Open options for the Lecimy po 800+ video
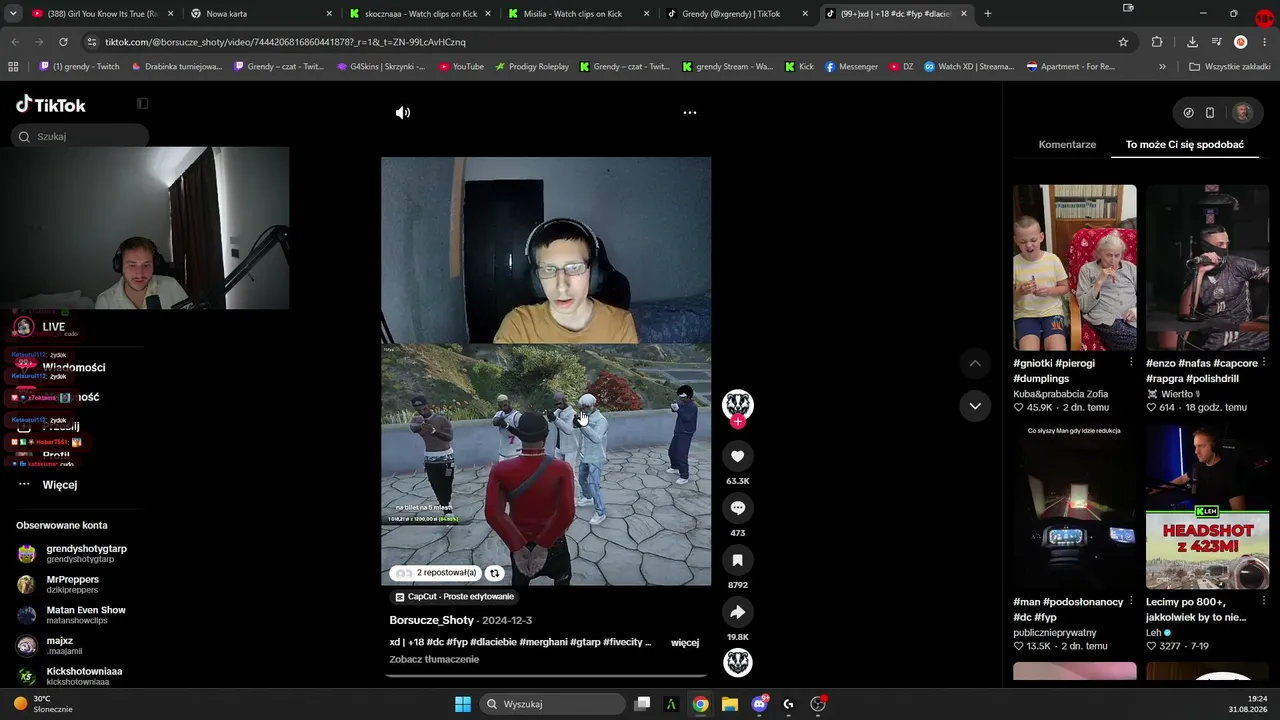This screenshot has width=1280, height=720. (1264, 602)
